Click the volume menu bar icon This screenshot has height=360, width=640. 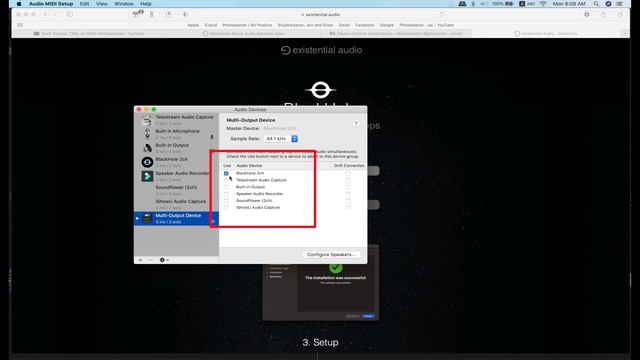pos(484,4)
